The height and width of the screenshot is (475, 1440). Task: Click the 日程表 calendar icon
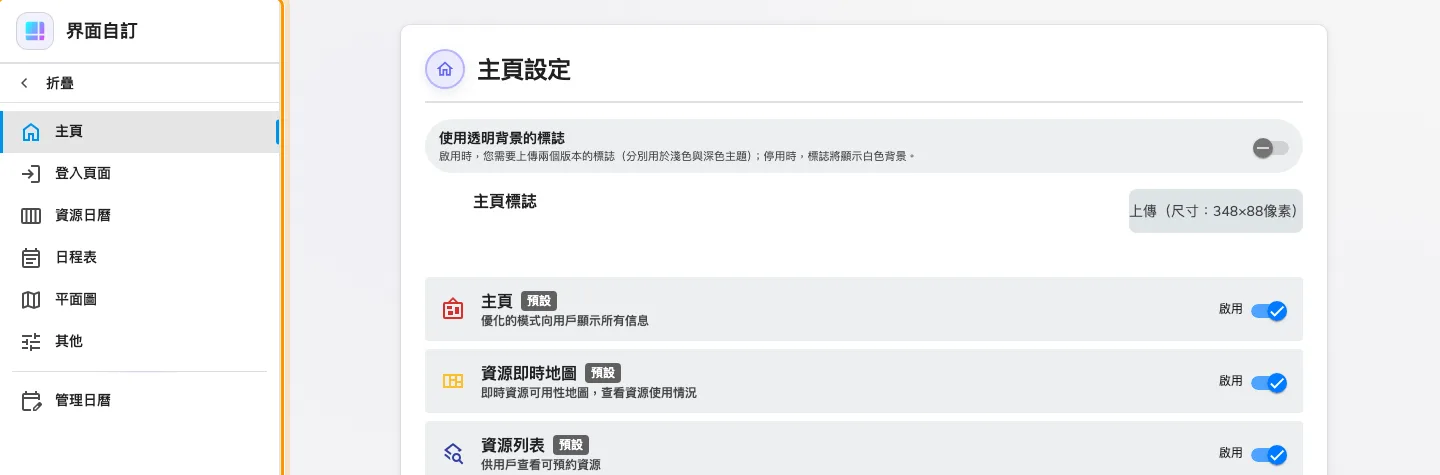coord(31,258)
